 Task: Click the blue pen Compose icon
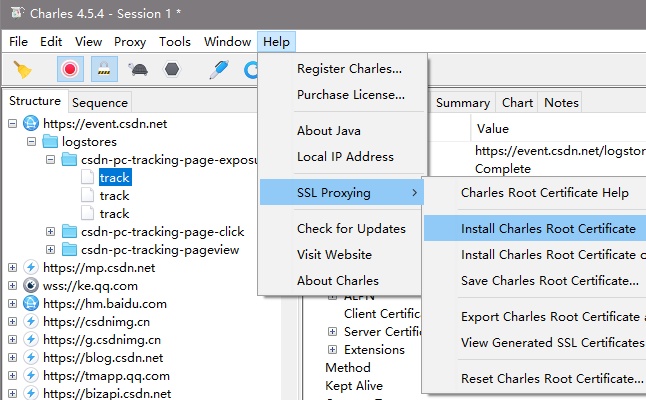click(219, 69)
